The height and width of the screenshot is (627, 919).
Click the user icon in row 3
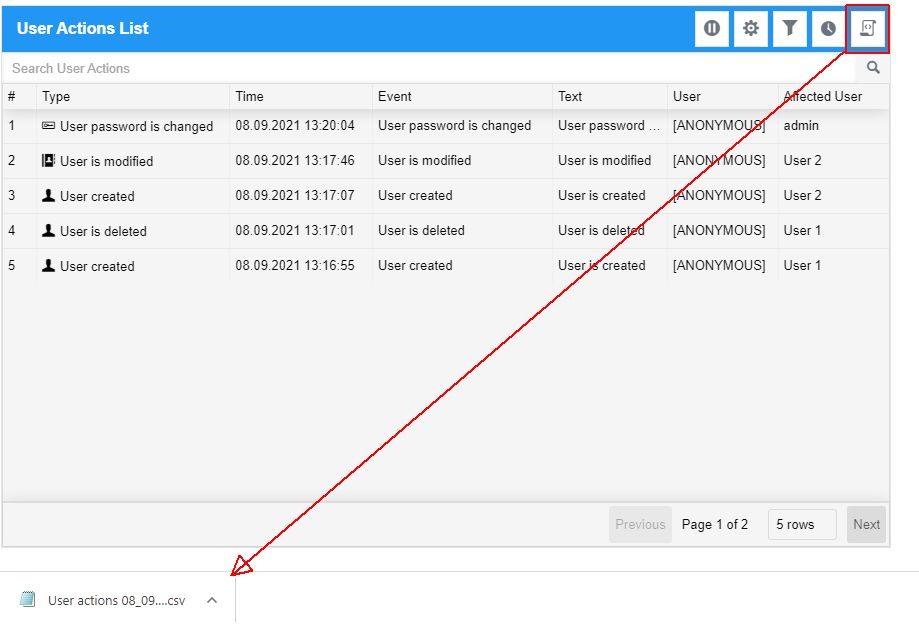pyautogui.click(x=49, y=196)
